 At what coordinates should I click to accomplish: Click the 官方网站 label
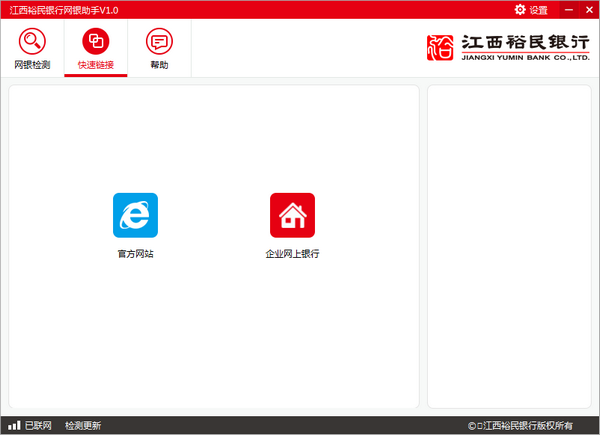[135, 254]
